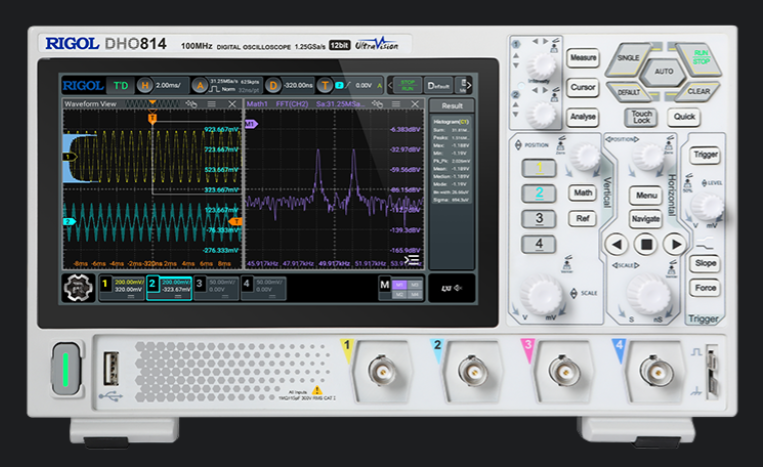
Task: Select the purple M1 marker on FFT
Action: point(251,124)
